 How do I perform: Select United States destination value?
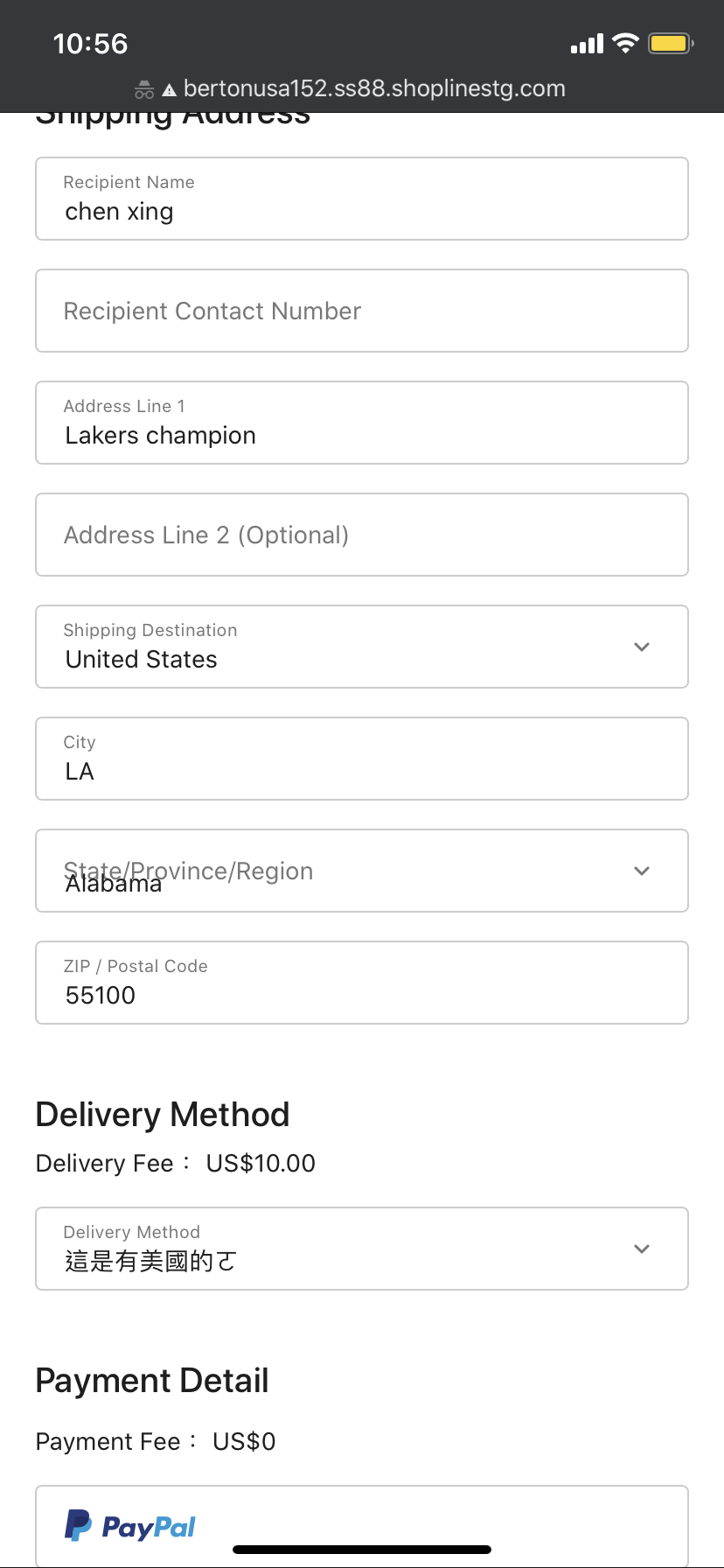(x=142, y=660)
